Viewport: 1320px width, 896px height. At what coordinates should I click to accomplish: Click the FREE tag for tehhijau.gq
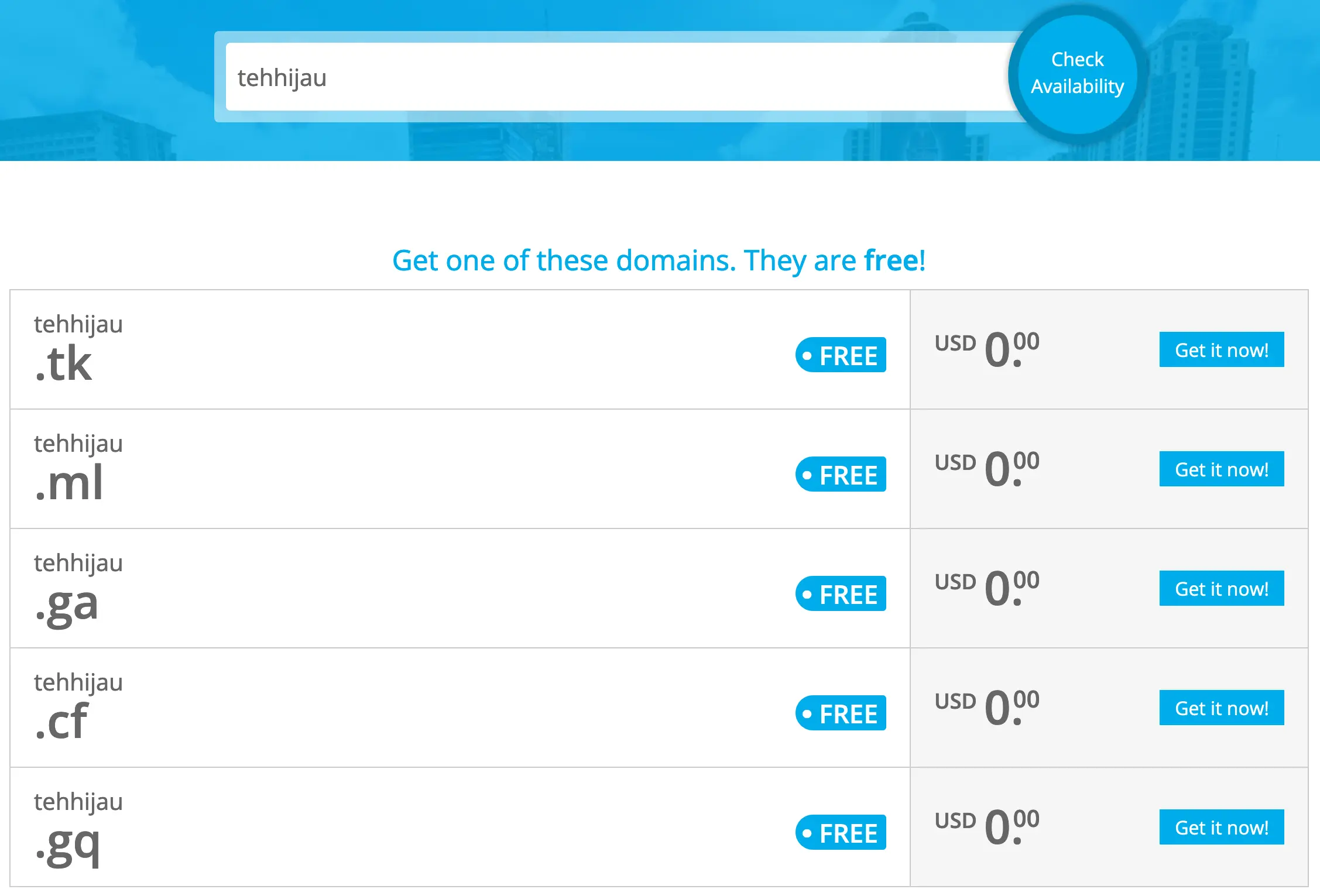(840, 832)
